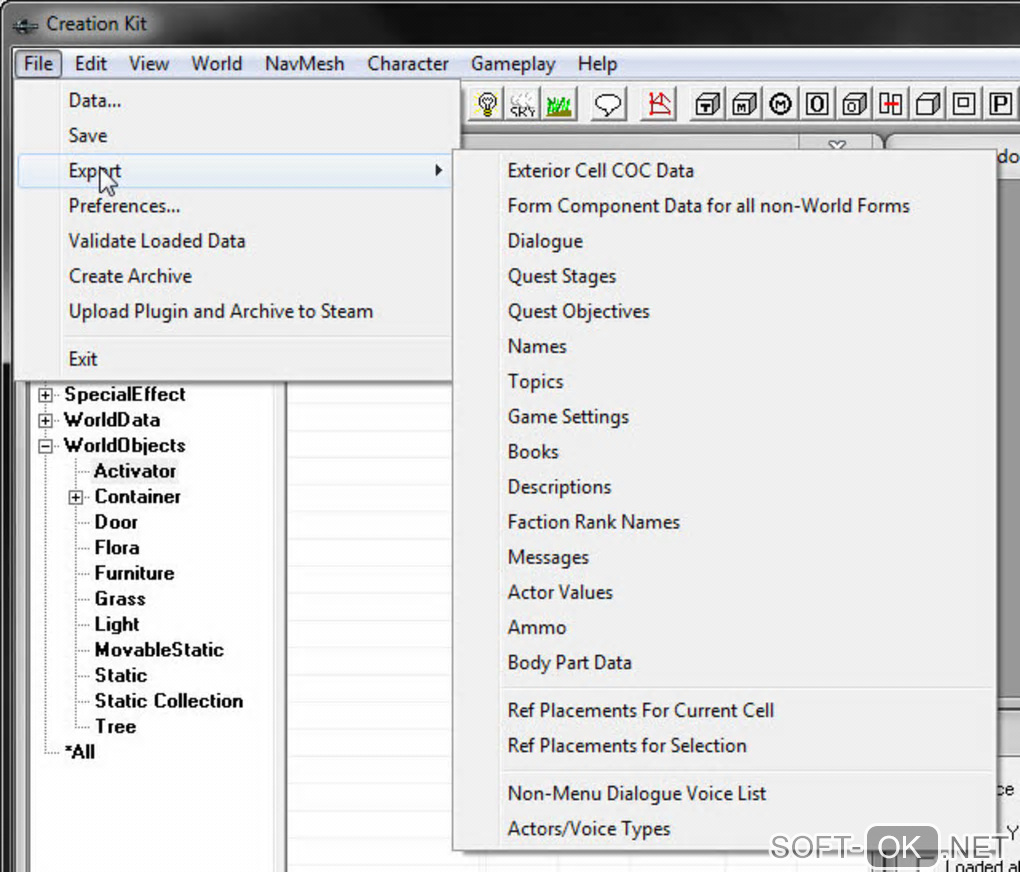Export Descriptions from submenu

[725, 487]
